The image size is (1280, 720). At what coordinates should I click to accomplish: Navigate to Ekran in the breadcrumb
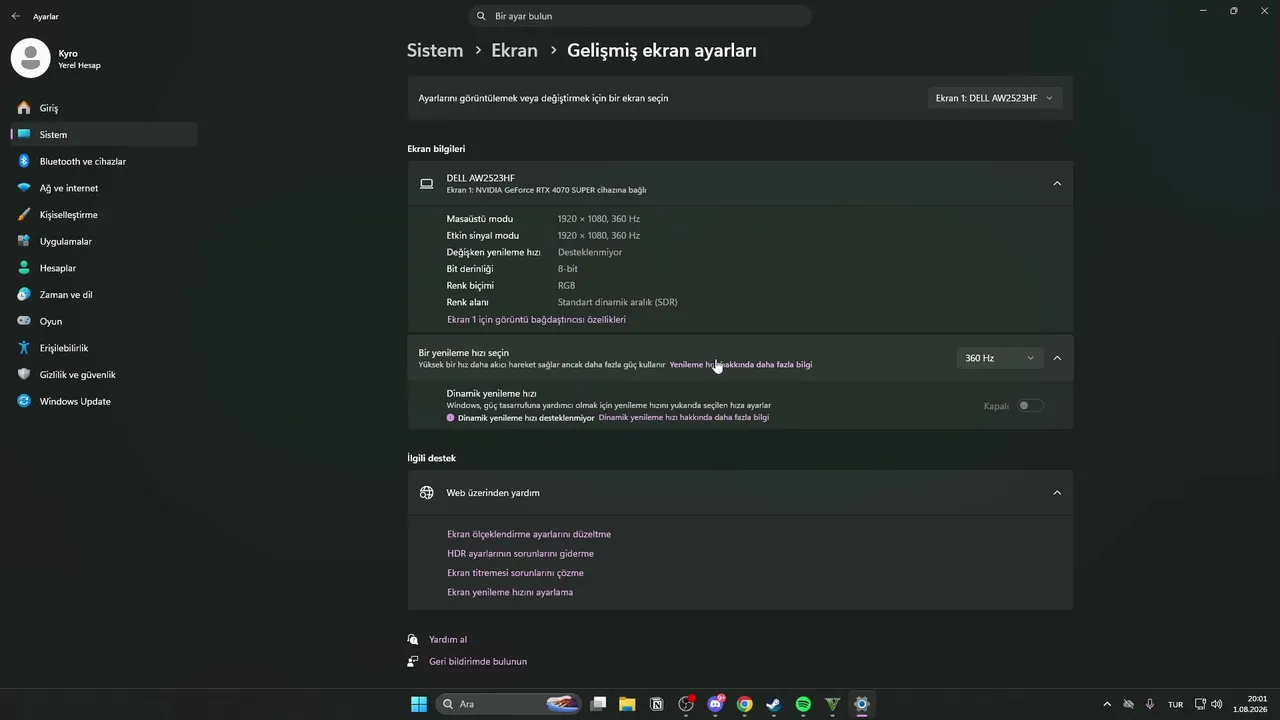coord(514,50)
